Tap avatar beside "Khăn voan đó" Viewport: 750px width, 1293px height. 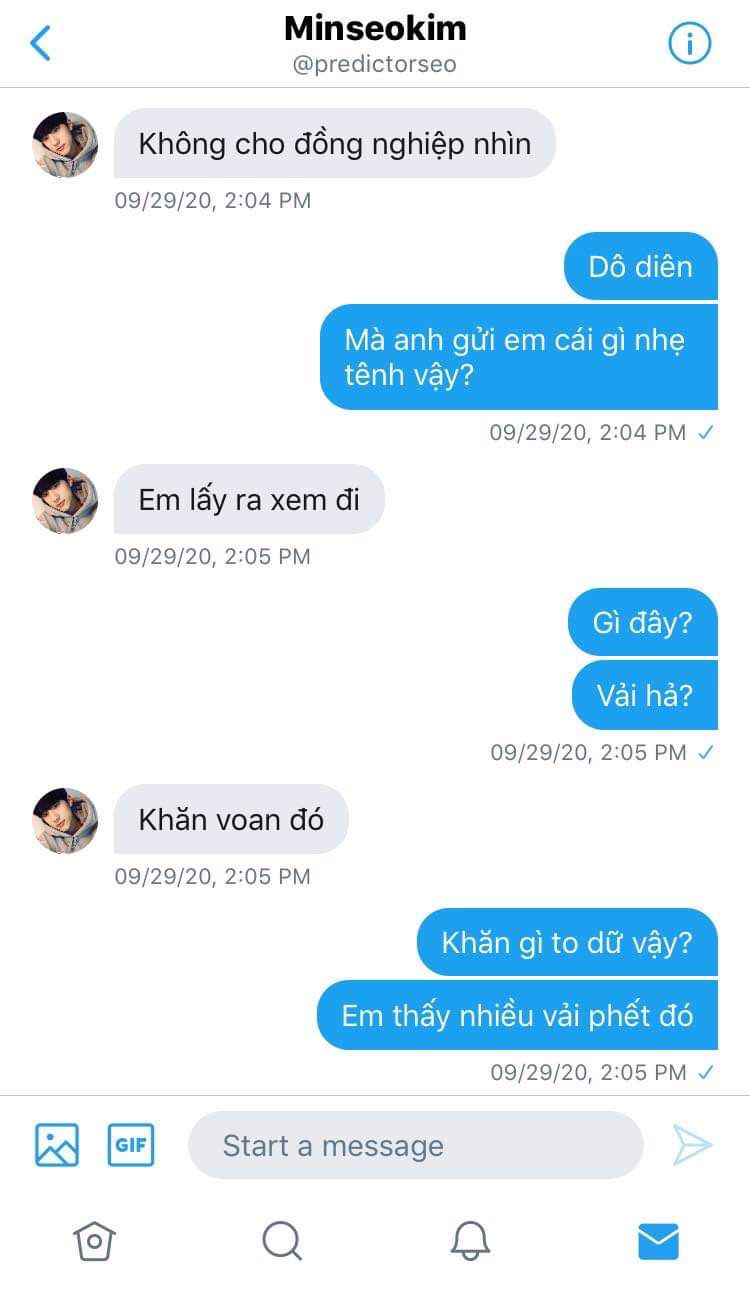point(65,820)
